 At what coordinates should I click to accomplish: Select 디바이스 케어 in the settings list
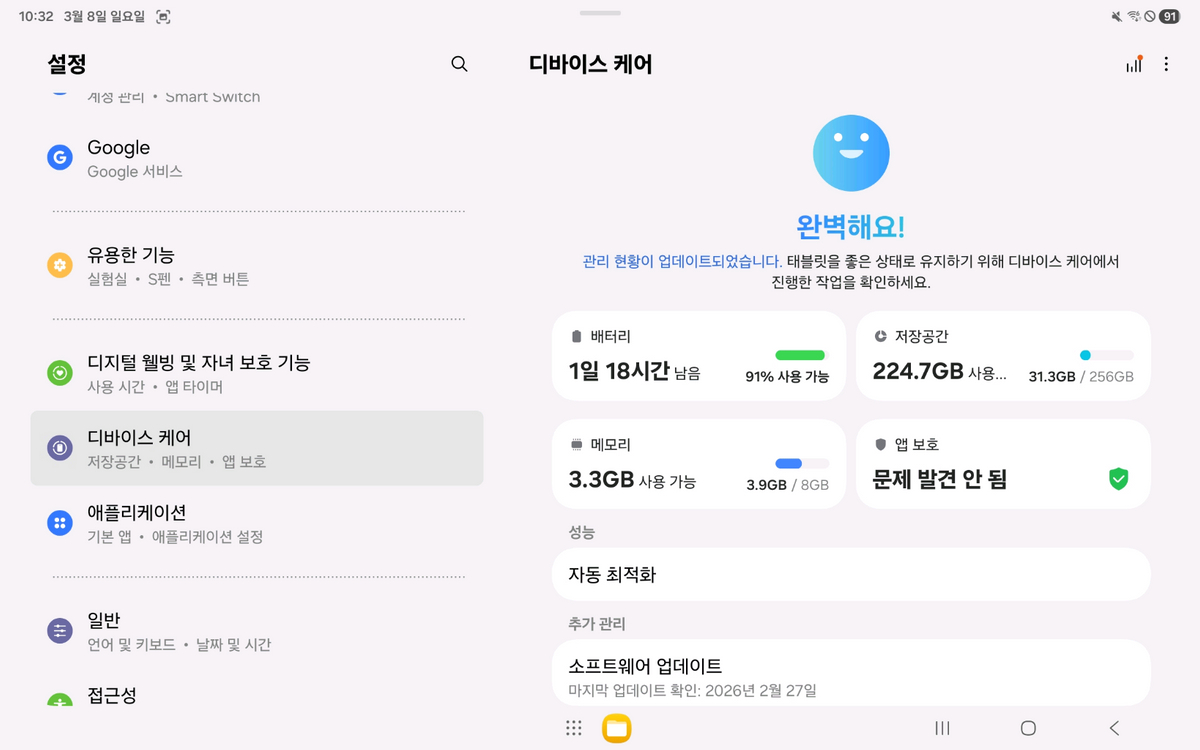click(257, 448)
